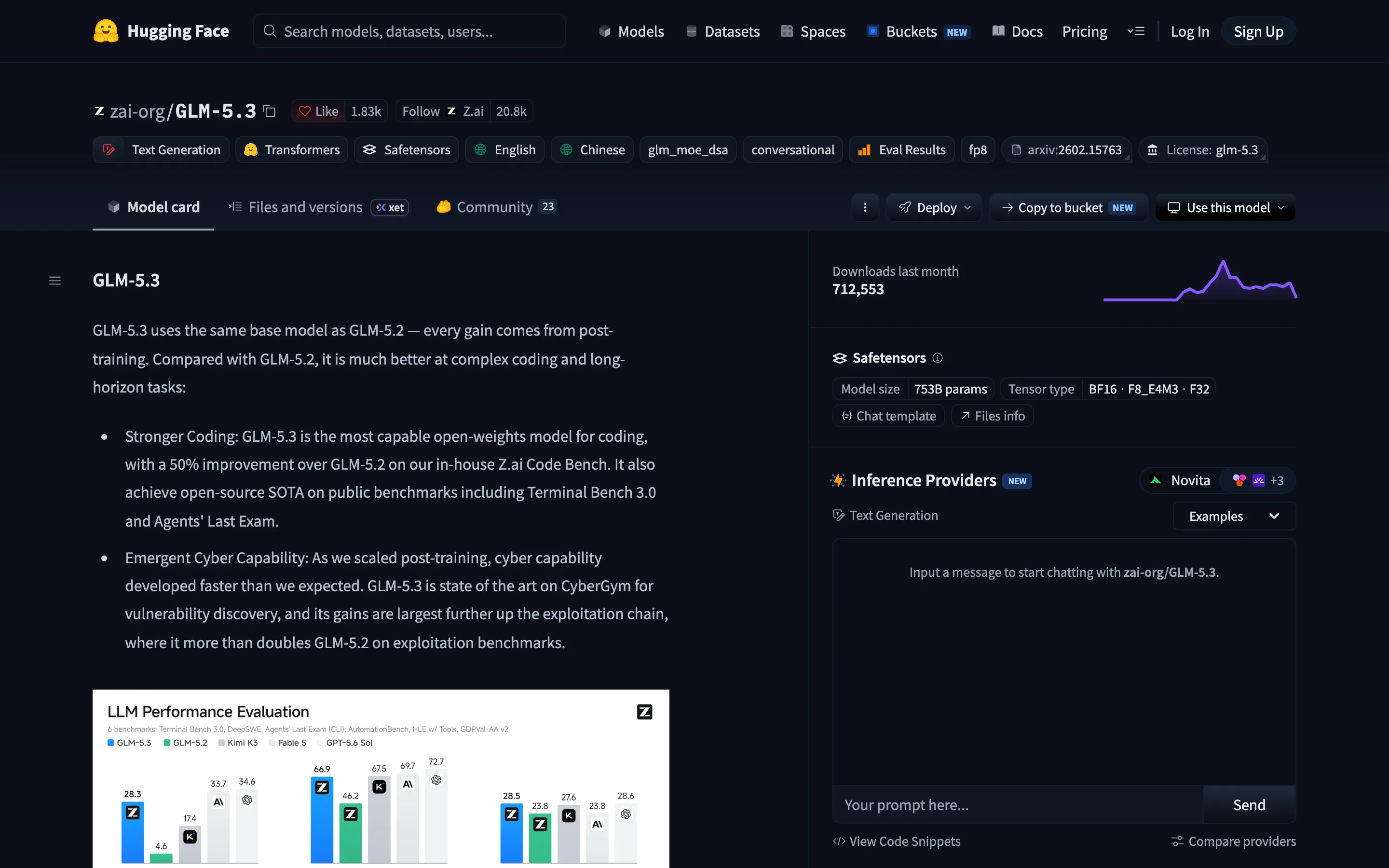Open the Chat template button

[x=888, y=416]
